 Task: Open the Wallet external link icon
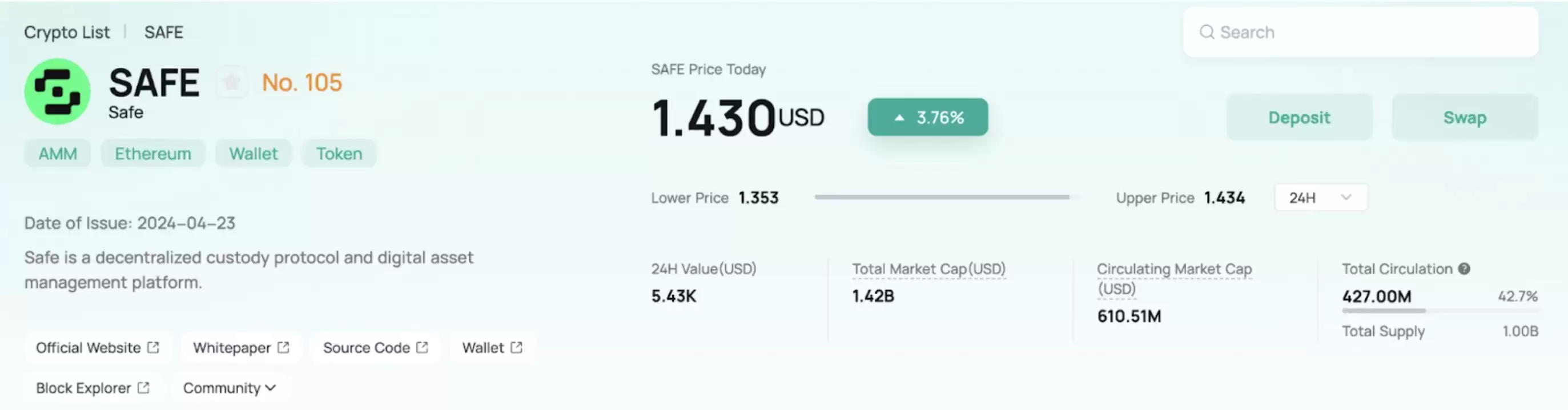[x=516, y=347]
